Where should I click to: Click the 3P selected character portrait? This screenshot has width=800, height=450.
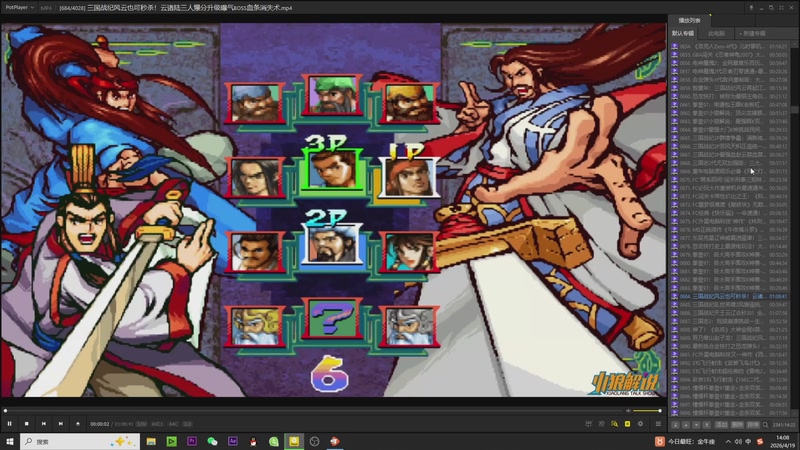pos(332,169)
